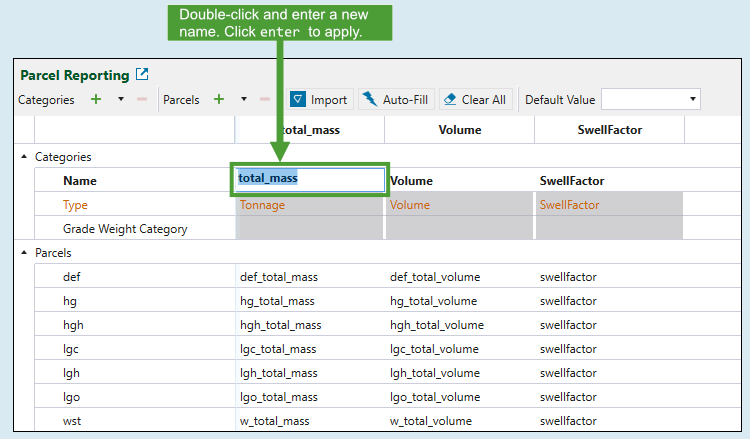Click Grade Weight Category cell under Volume
750x439 pixels.
[x=460, y=228]
